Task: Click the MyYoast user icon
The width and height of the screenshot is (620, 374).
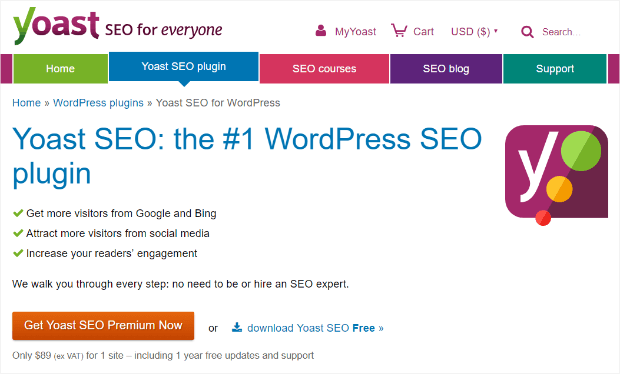Action: tap(321, 30)
